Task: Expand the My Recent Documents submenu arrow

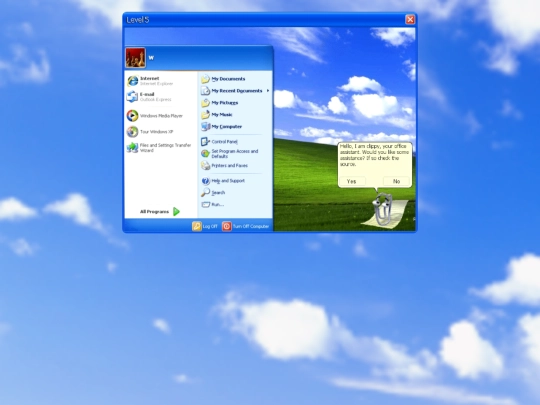Action: click(x=268, y=91)
